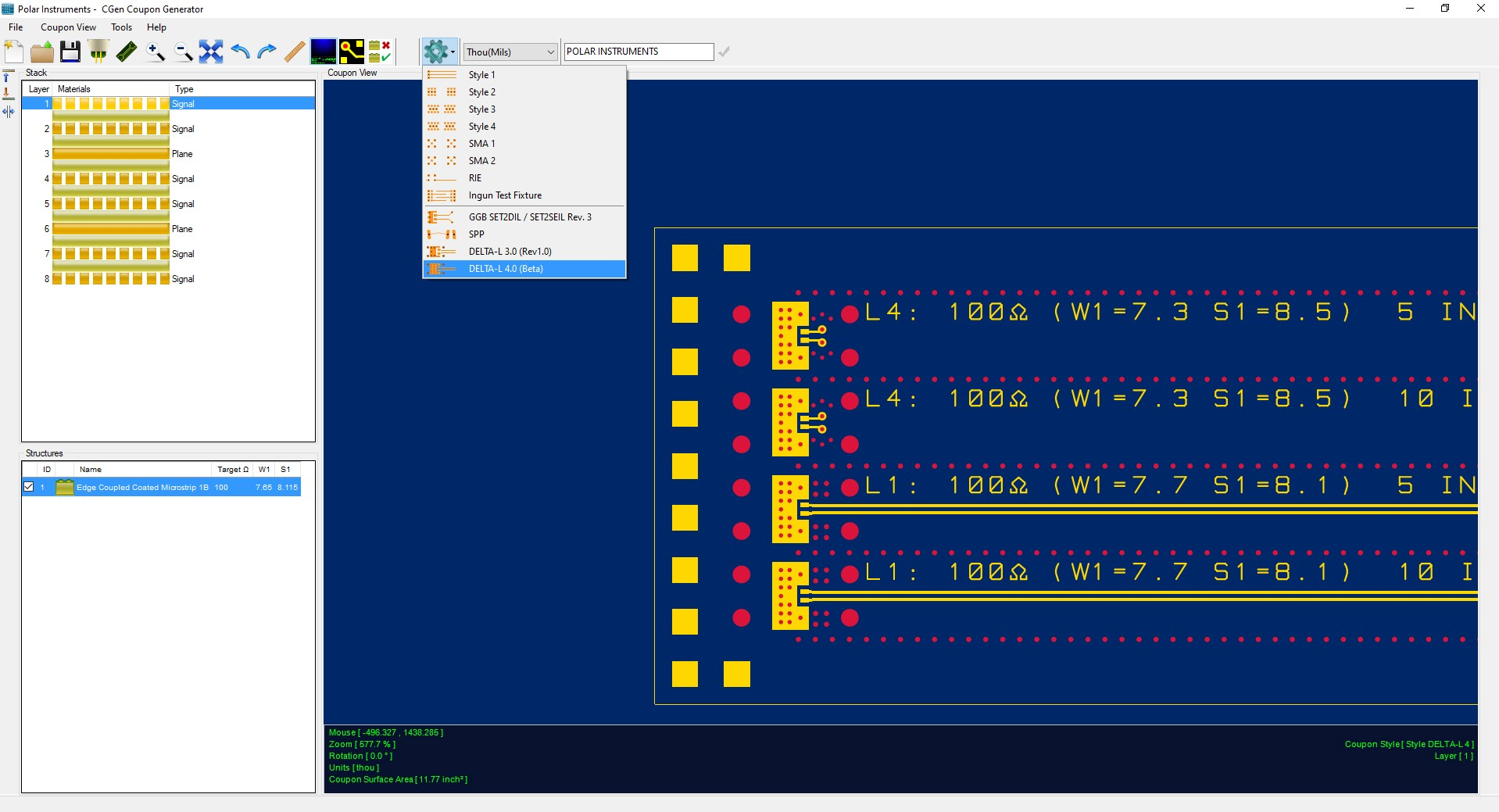Click the 8.115 S1 value cell
This screenshot has height=812, width=1499.
(288, 487)
